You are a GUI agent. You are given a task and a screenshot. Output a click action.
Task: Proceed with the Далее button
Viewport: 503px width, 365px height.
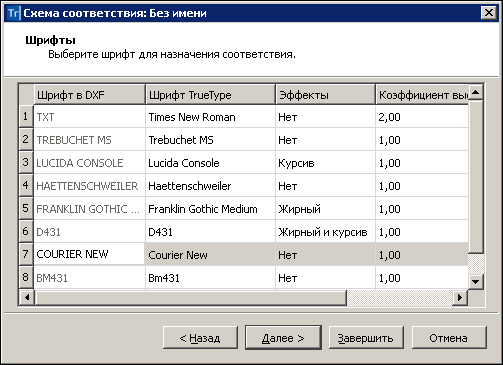click(283, 338)
